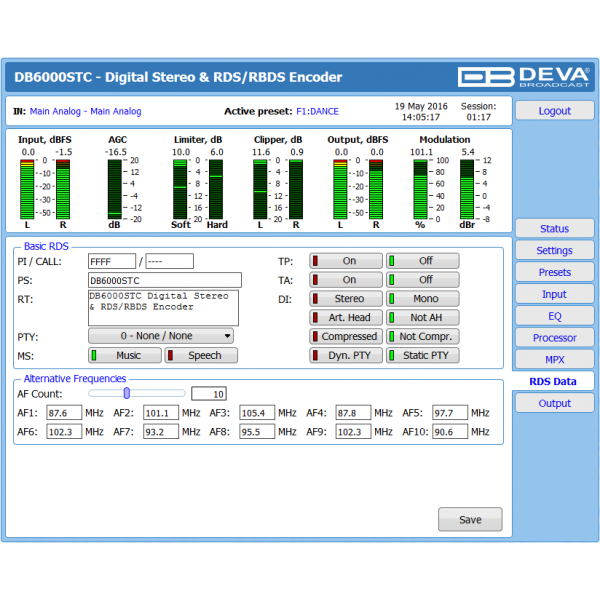Select Static PTY option
The height and width of the screenshot is (600, 600).
click(x=422, y=355)
